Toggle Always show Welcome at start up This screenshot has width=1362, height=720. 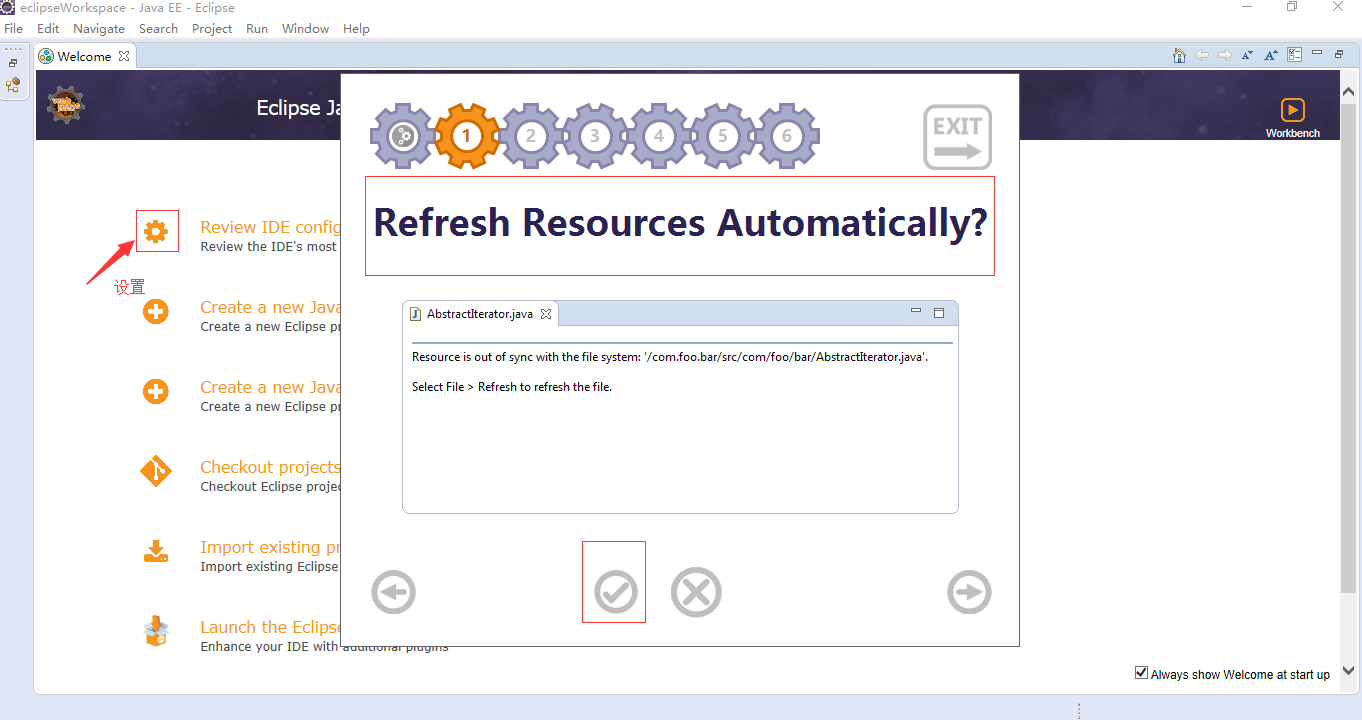click(x=1141, y=673)
